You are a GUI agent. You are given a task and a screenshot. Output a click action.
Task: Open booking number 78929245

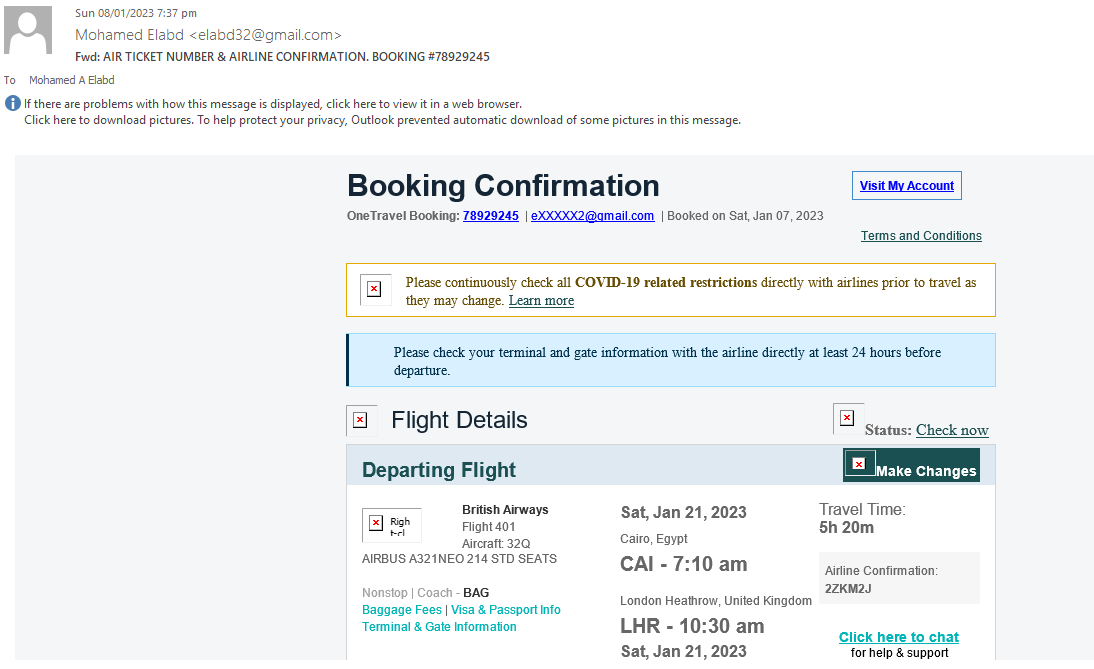[490, 215]
